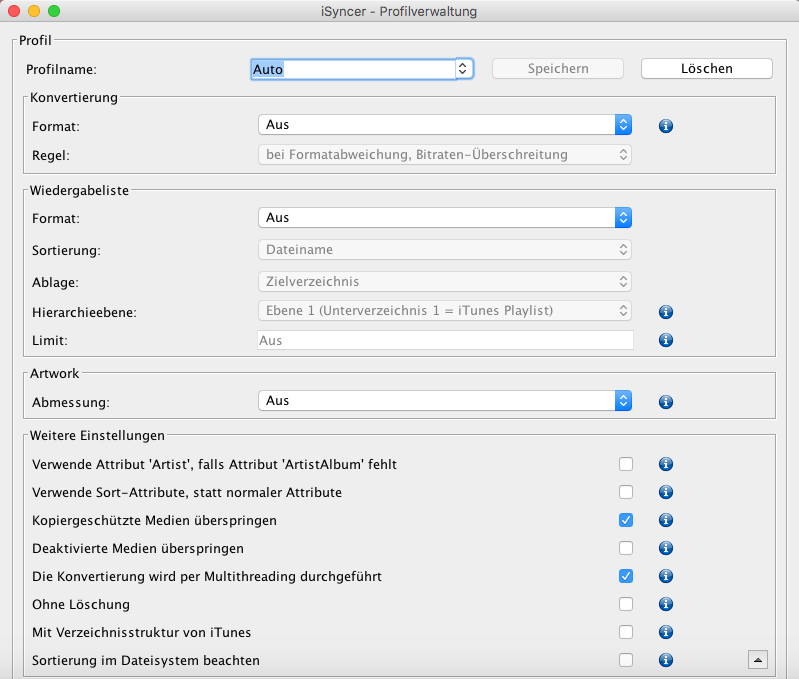This screenshot has height=679, width=799.
Task: Enable Verwende Sort-Attribute checkbox
Action: (x=626, y=492)
